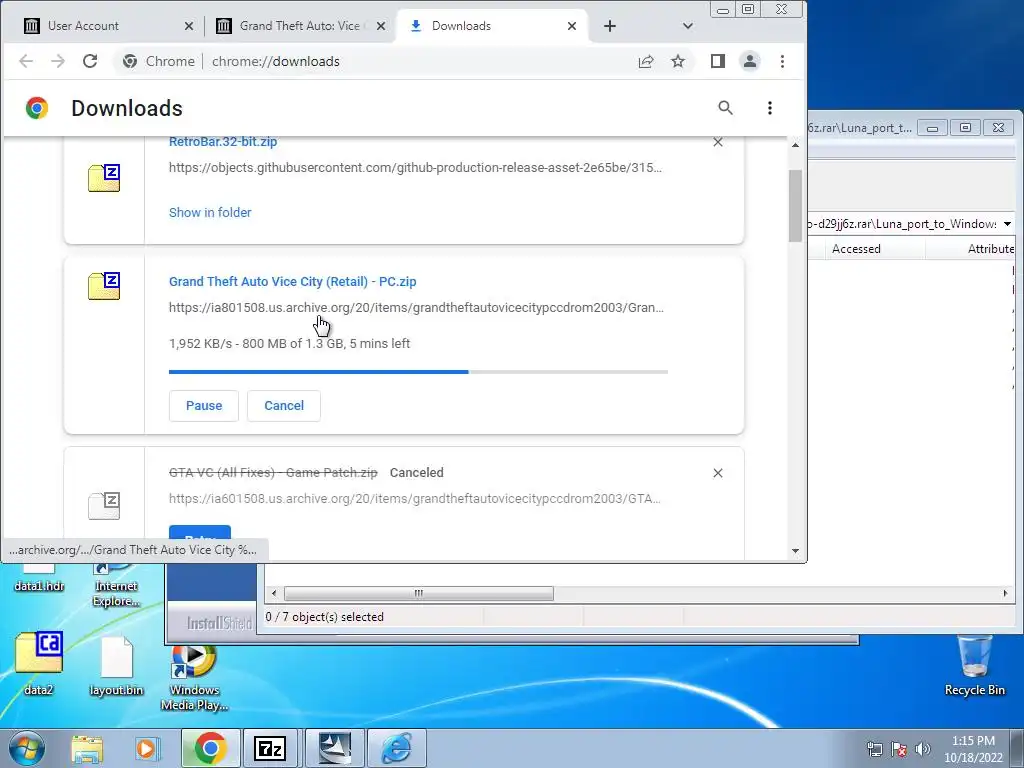The height and width of the screenshot is (768, 1024).
Task: Go back in Chrome
Action: click(x=26, y=61)
